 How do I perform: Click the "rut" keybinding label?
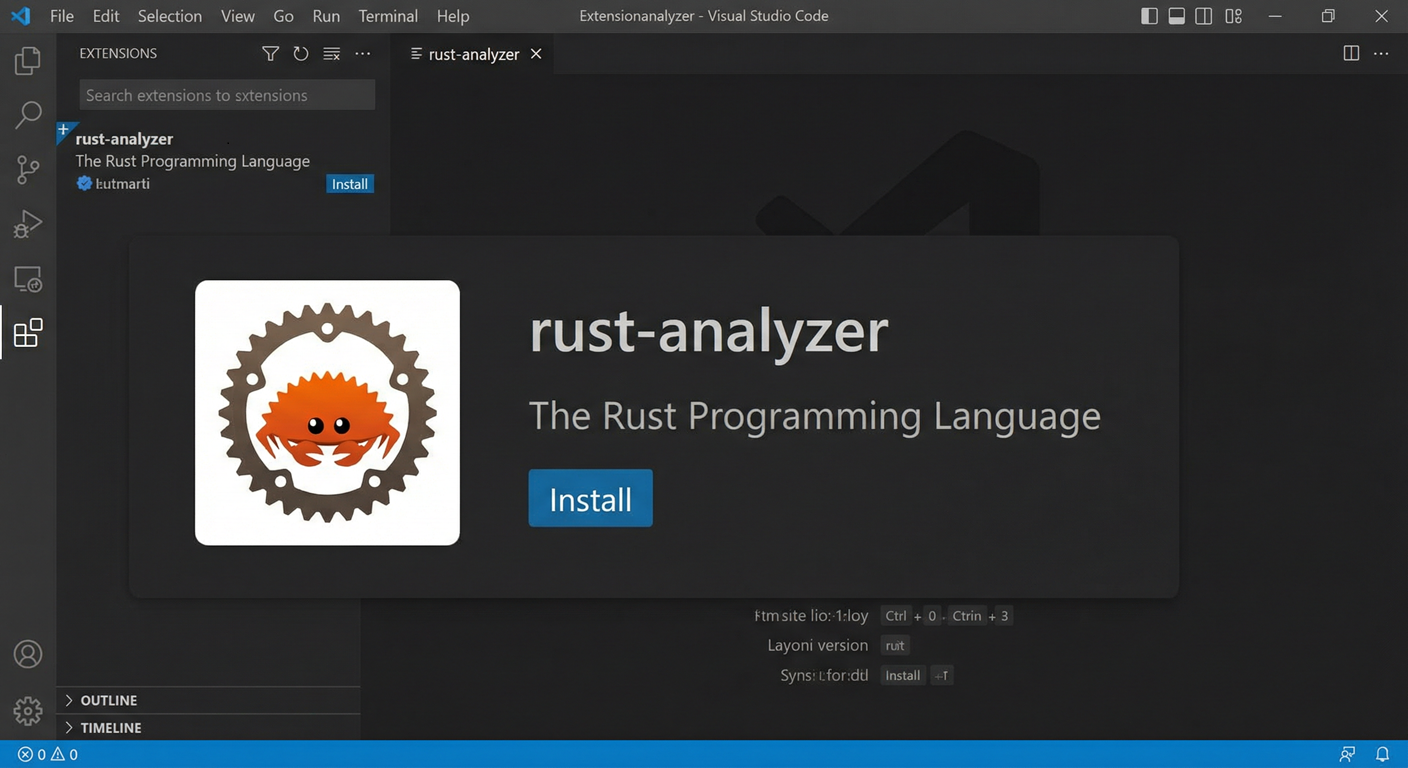pos(895,646)
